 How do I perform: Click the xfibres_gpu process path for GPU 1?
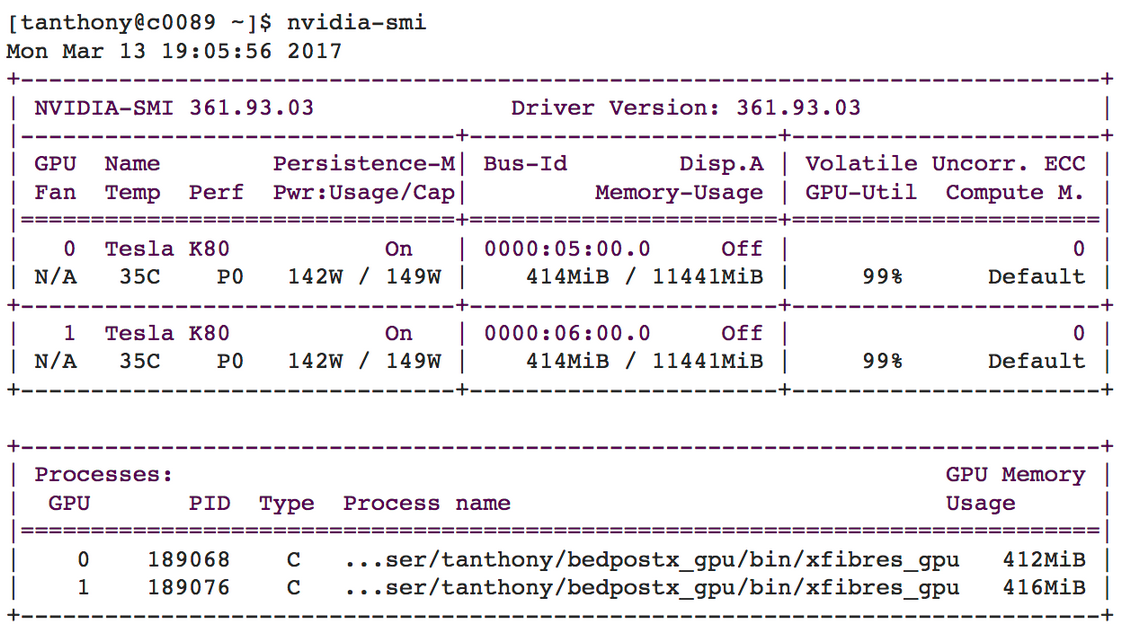coord(651,588)
